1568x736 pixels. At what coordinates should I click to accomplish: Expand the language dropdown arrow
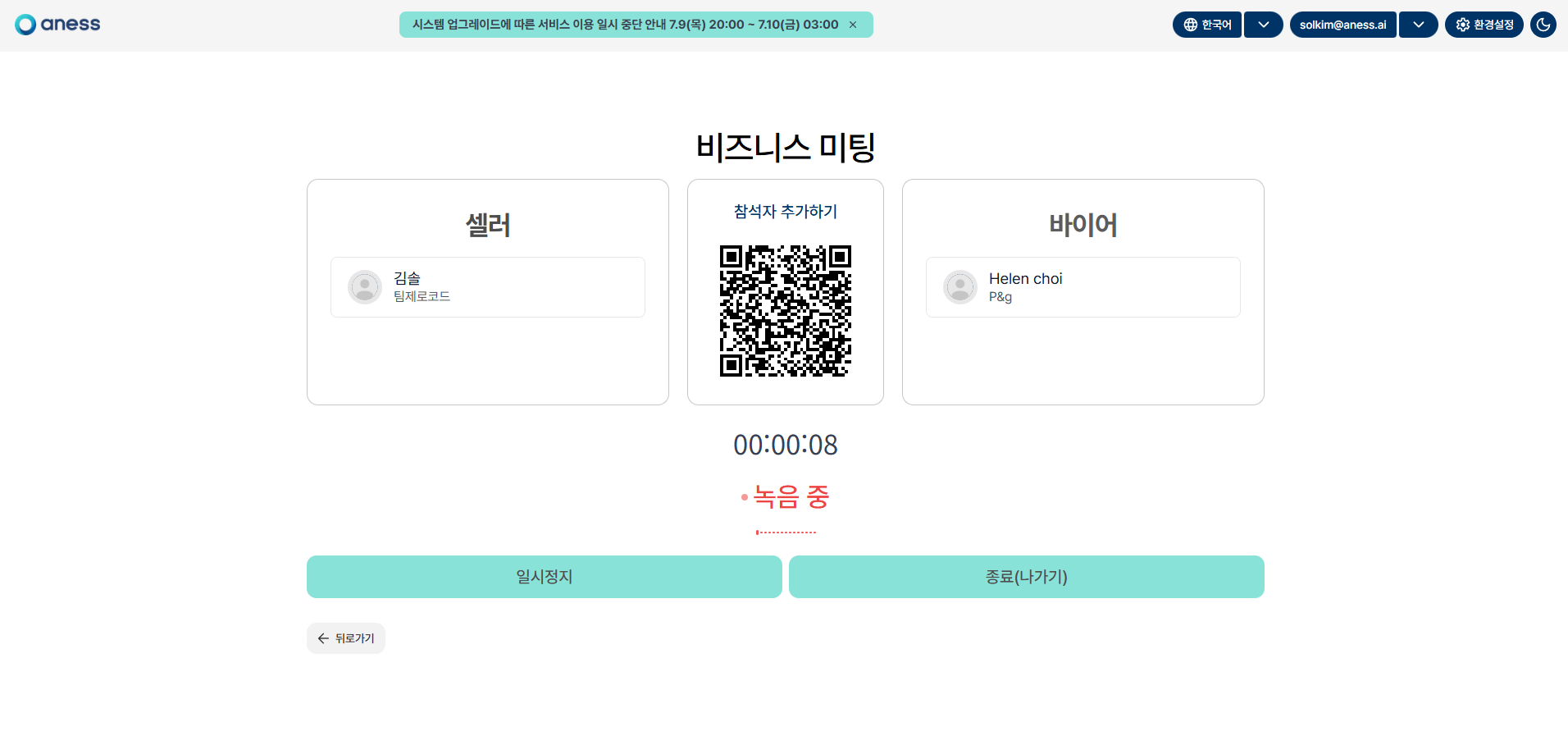click(x=1264, y=25)
